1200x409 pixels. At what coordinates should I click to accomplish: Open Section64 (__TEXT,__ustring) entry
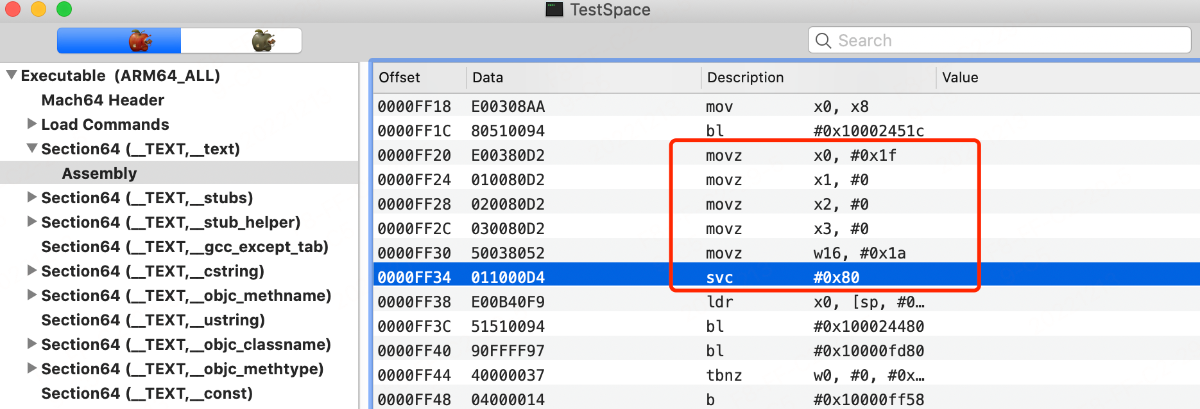click(152, 320)
